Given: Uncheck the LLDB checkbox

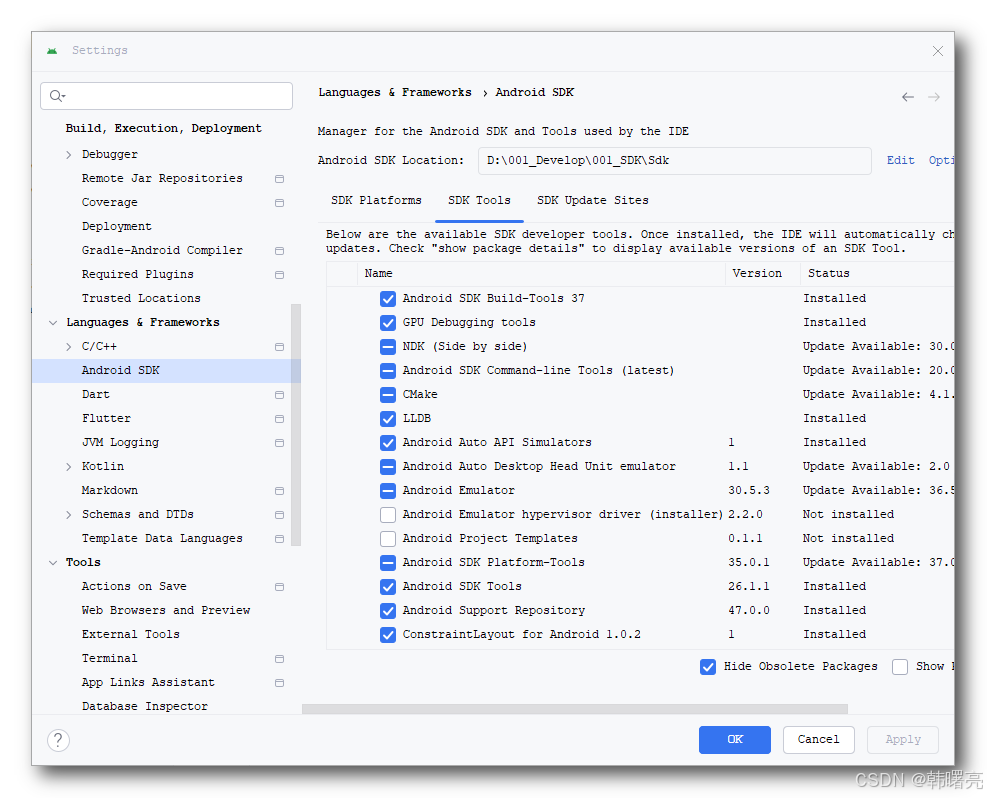Looking at the screenshot, I should point(388,419).
